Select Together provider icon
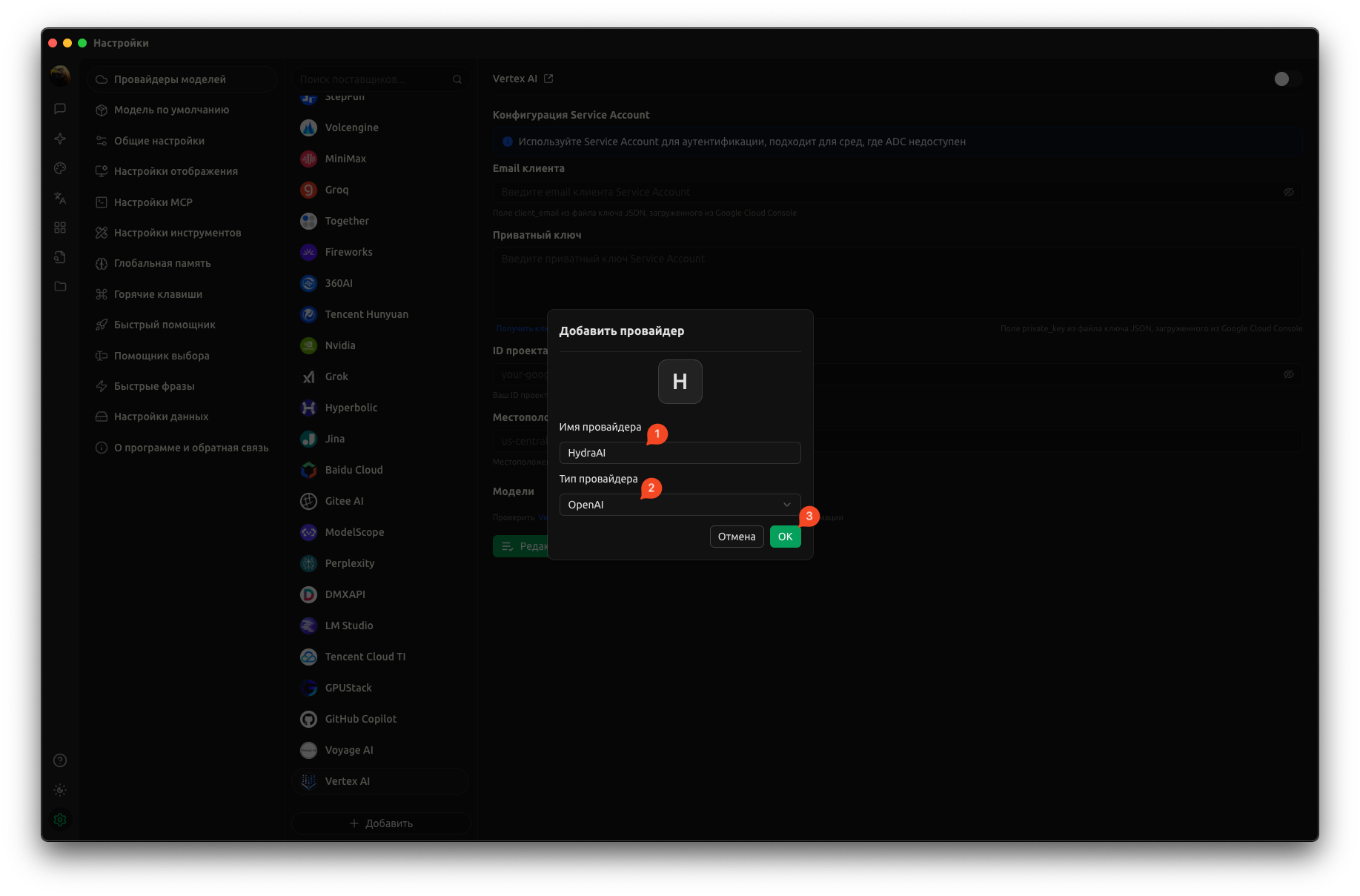The height and width of the screenshot is (896, 1360). pos(309,221)
